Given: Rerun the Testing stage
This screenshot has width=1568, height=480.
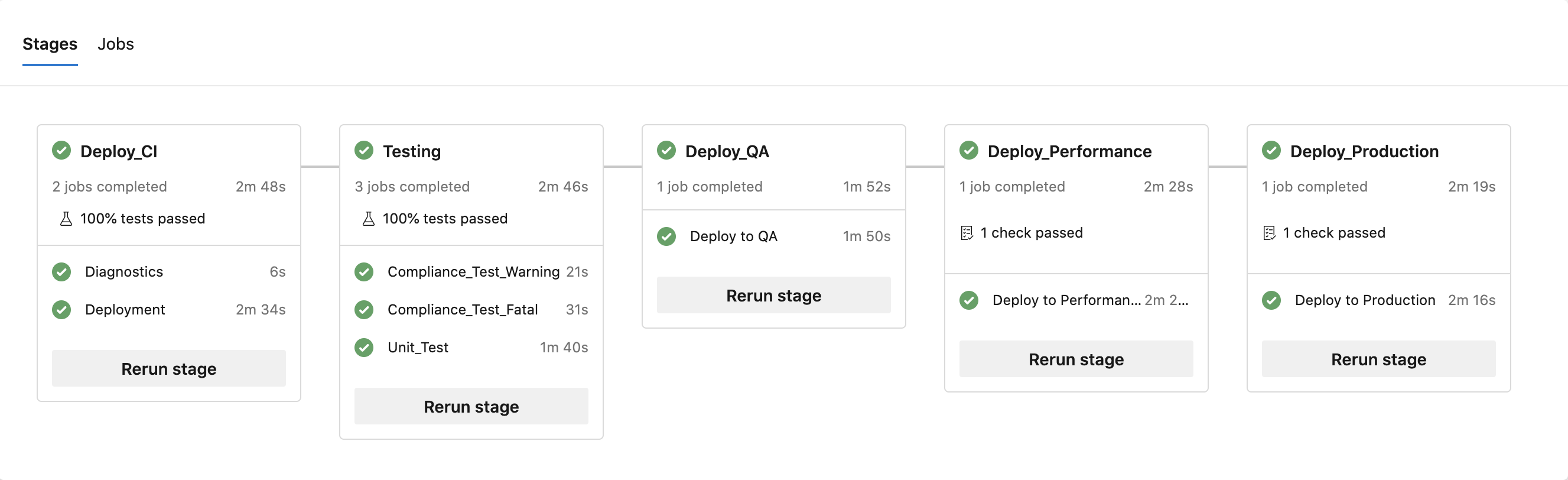Looking at the screenshot, I should (x=471, y=406).
